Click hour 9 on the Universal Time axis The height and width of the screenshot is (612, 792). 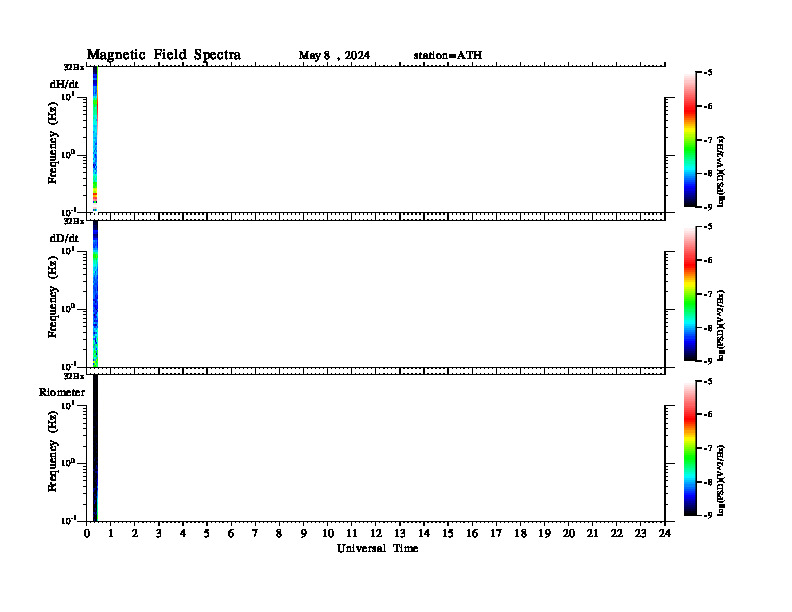coord(303,533)
